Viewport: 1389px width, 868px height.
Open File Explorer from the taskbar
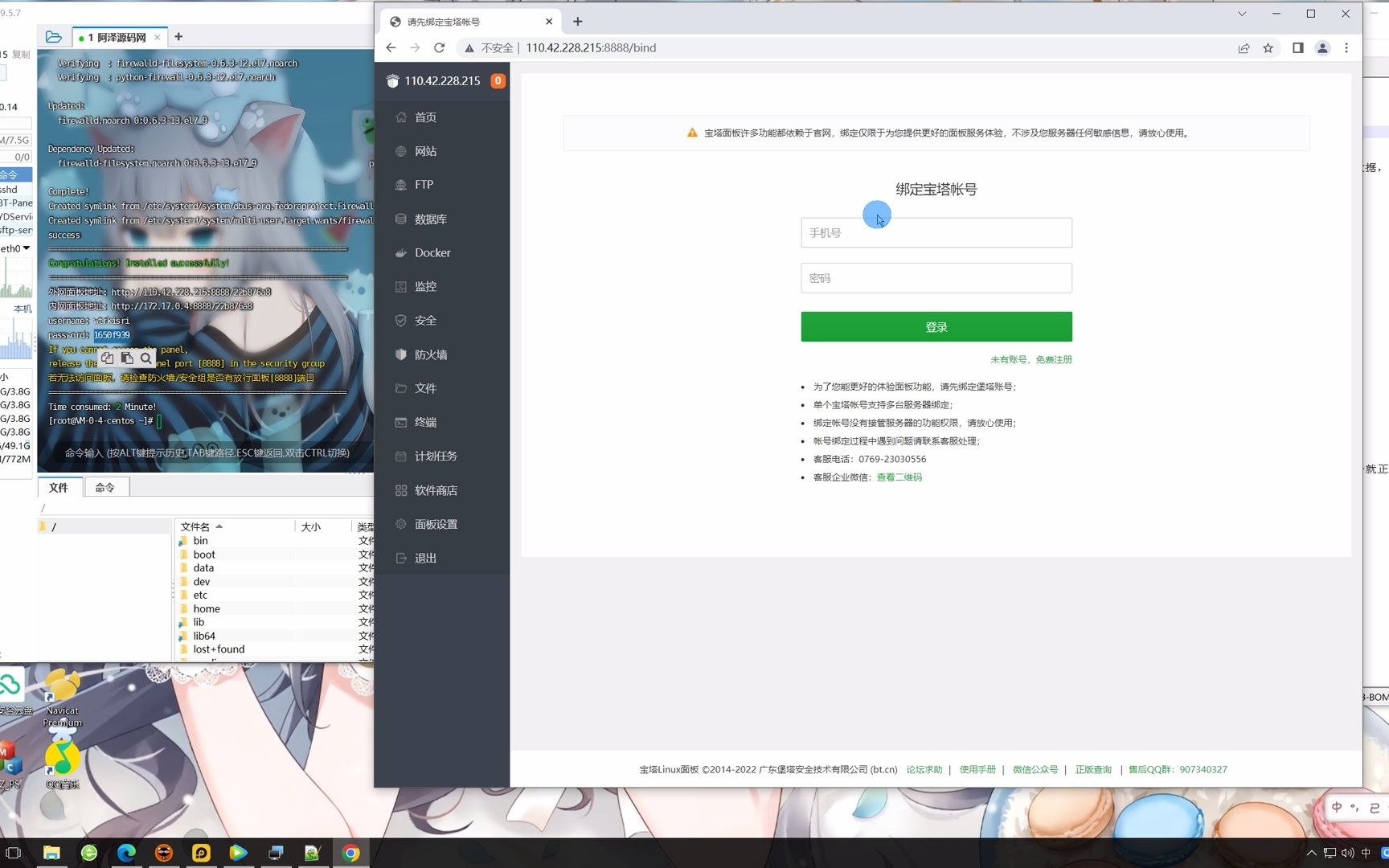tap(51, 853)
